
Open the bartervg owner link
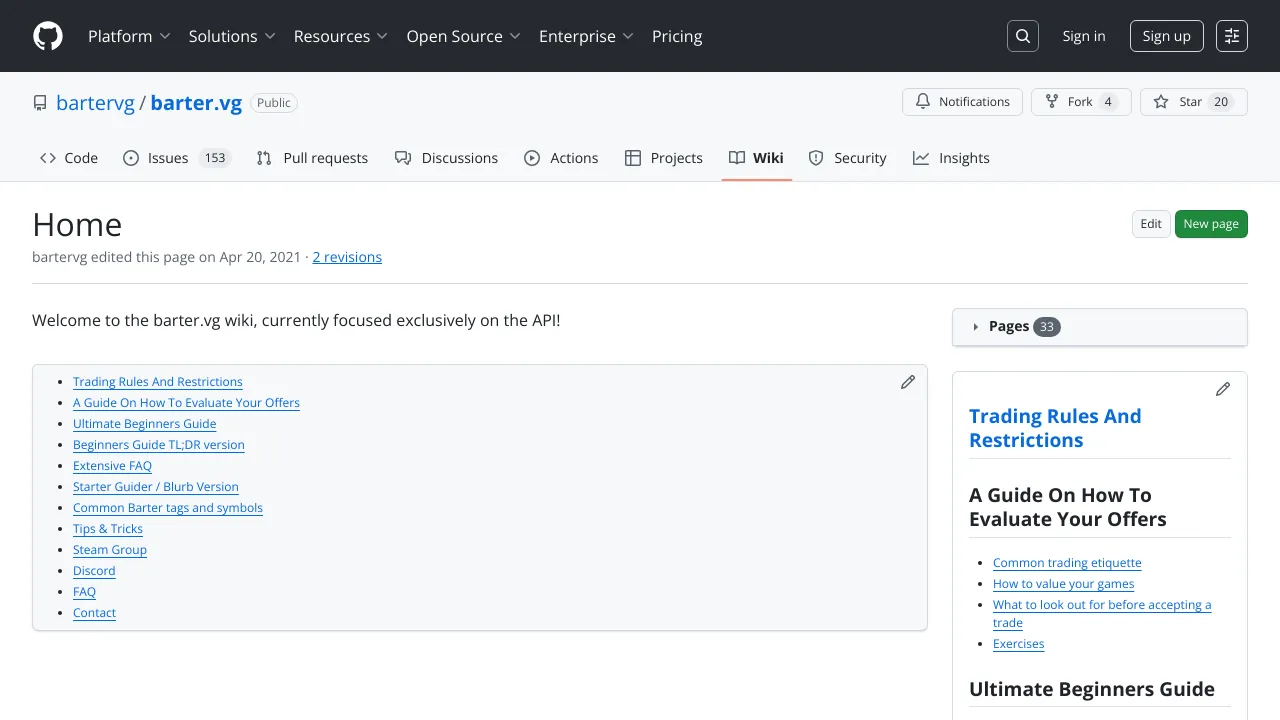click(95, 103)
